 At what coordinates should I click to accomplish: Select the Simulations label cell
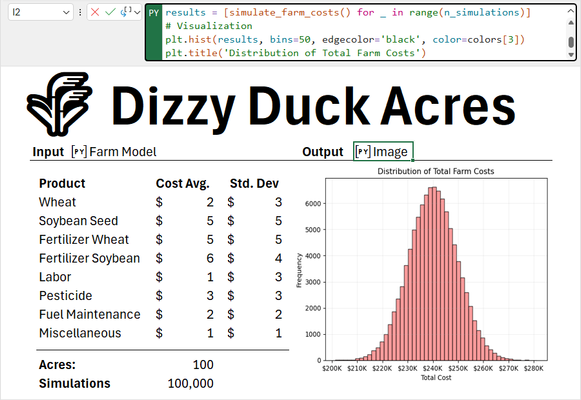[74, 383]
